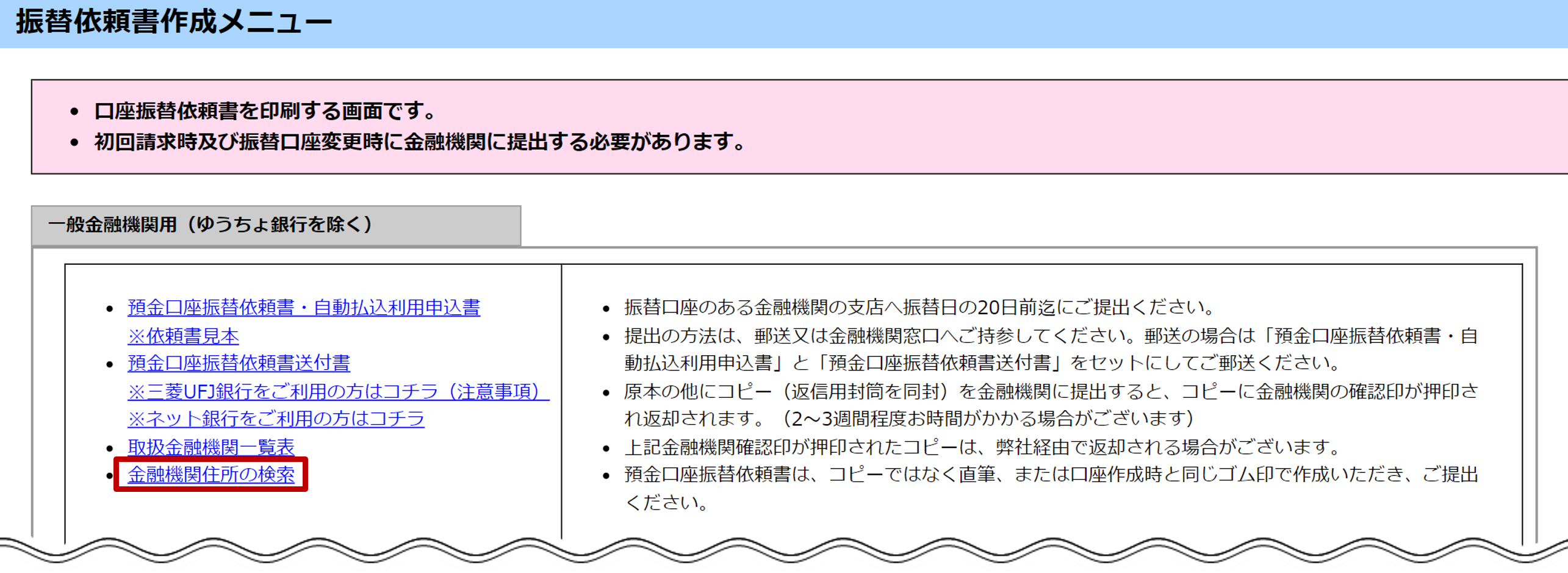This screenshot has height=573, width=1568.
Task: Click the line starting 上記金融機関確認印が押印されたコピー
Action: coord(982,447)
